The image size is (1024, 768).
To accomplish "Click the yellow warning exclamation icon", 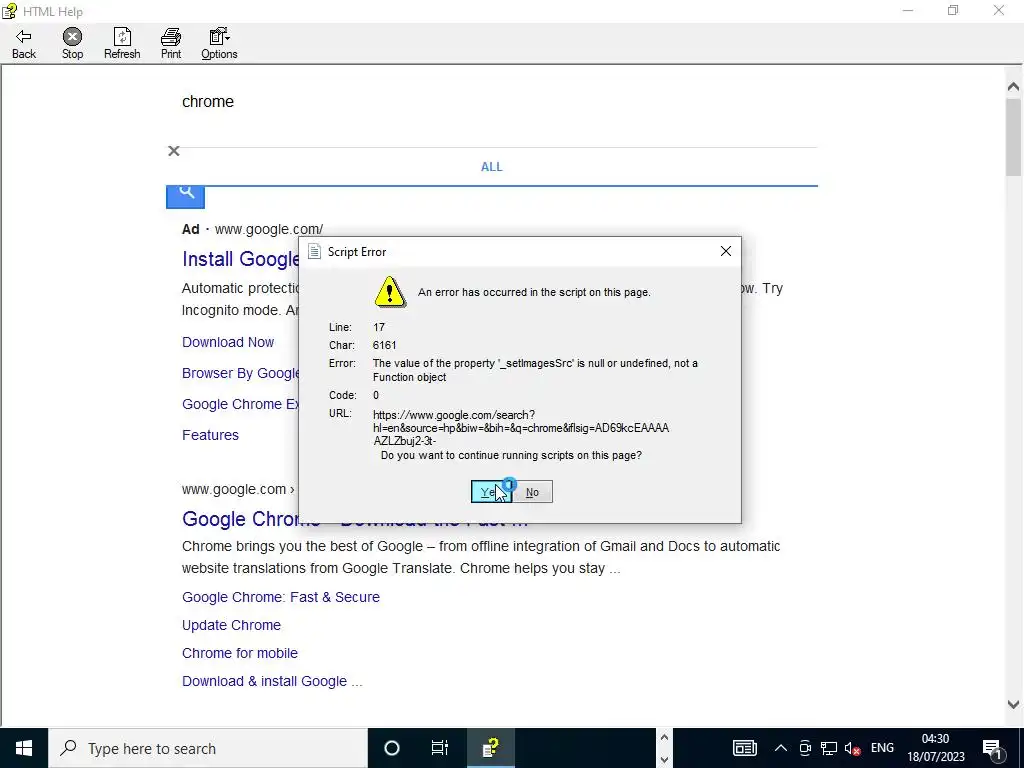I will click(x=390, y=292).
